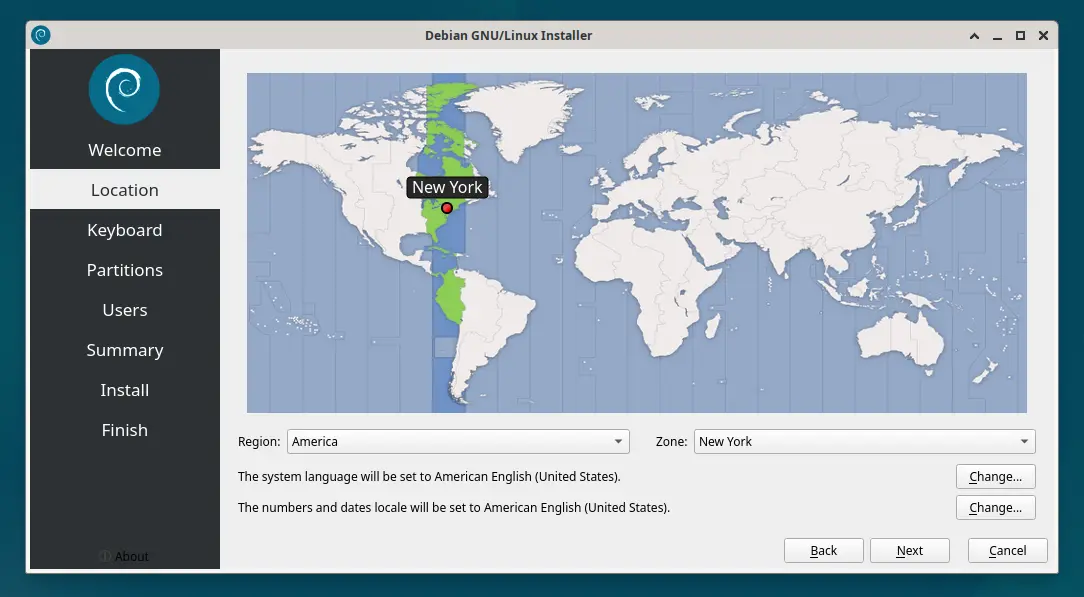
Task: Click the red New York location pin
Action: 447,208
